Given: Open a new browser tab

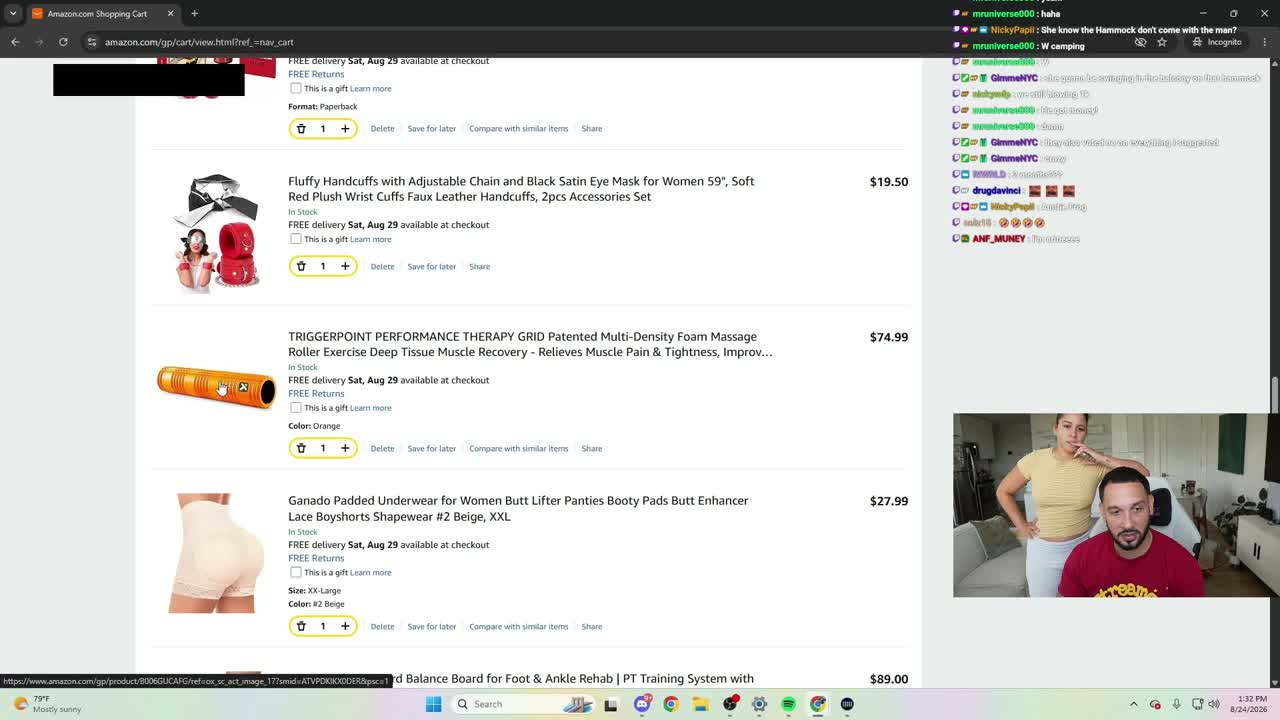Looking at the screenshot, I should click(x=194, y=14).
